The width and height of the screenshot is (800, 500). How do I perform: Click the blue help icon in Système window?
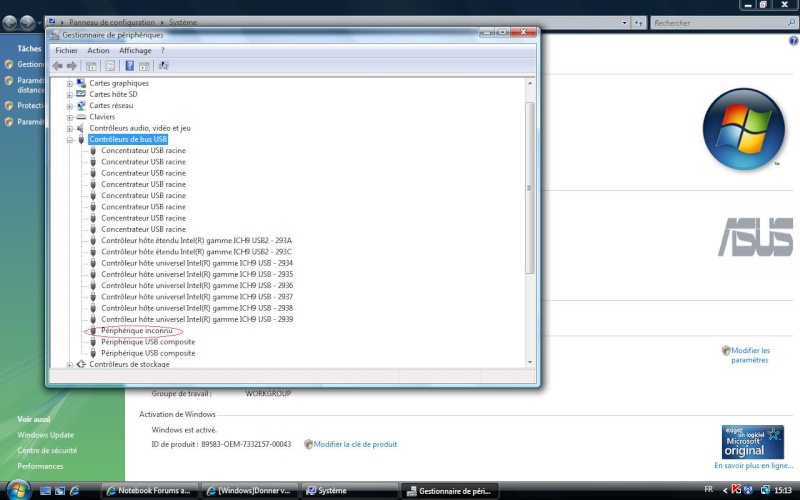pos(793,41)
